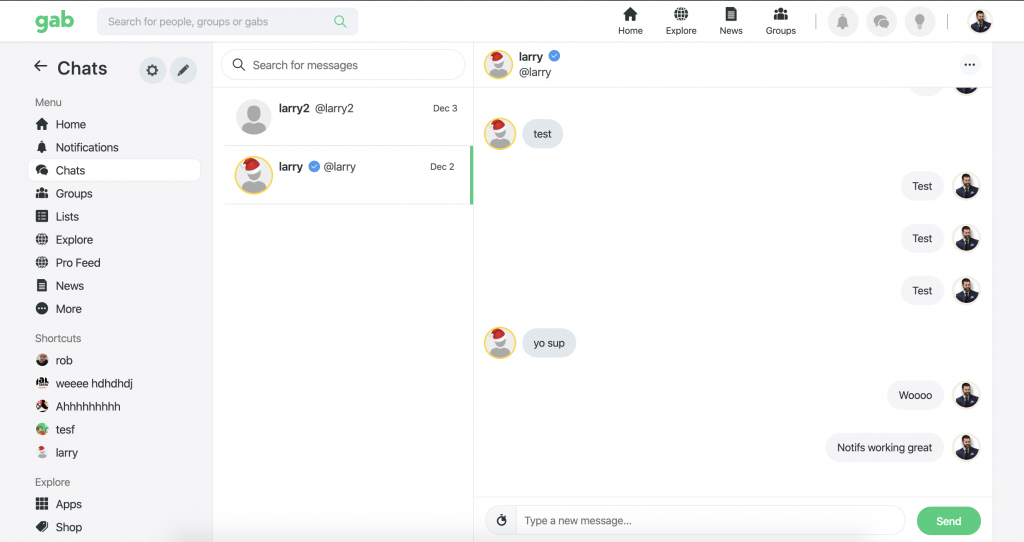The image size is (1024, 542).
Task: Click the back arrow next to Chats
Action: [40, 67]
